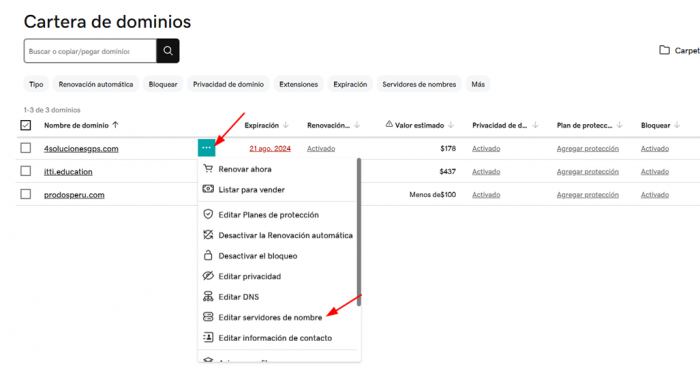Open the Tipo filter

coord(36,84)
